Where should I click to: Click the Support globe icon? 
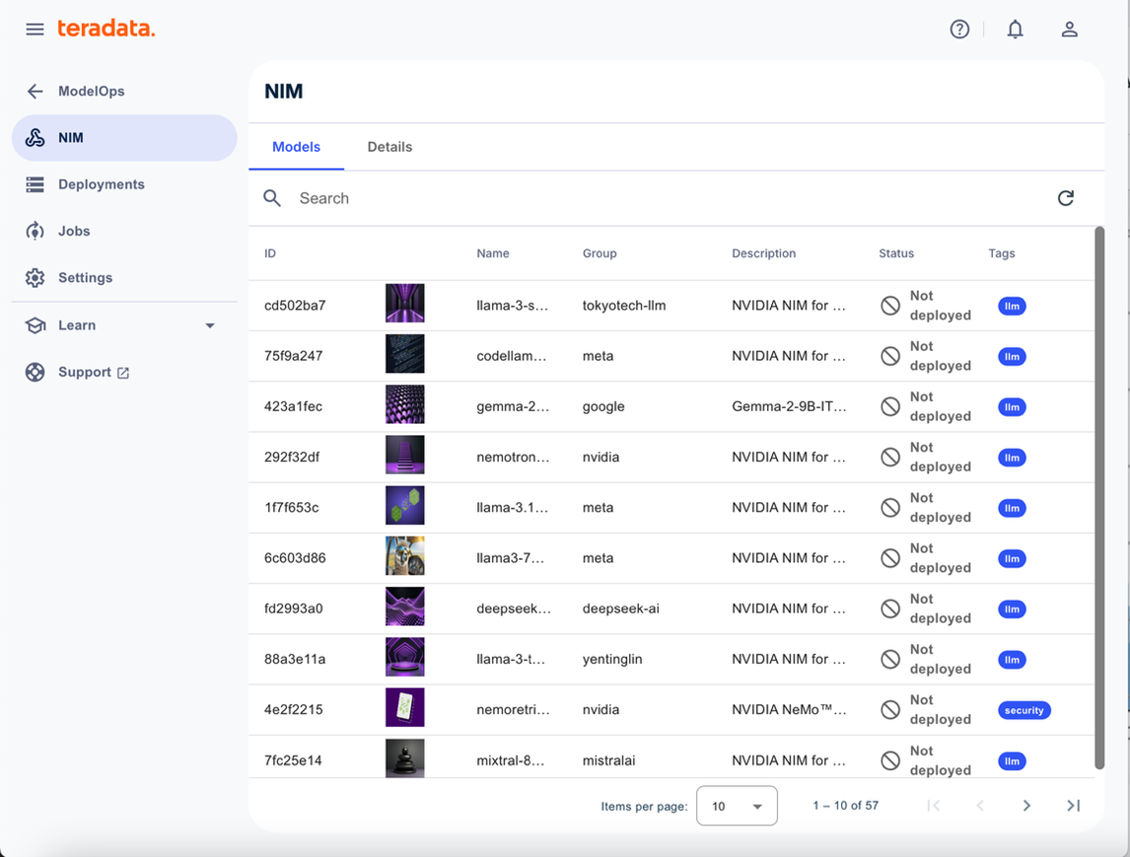coord(34,371)
